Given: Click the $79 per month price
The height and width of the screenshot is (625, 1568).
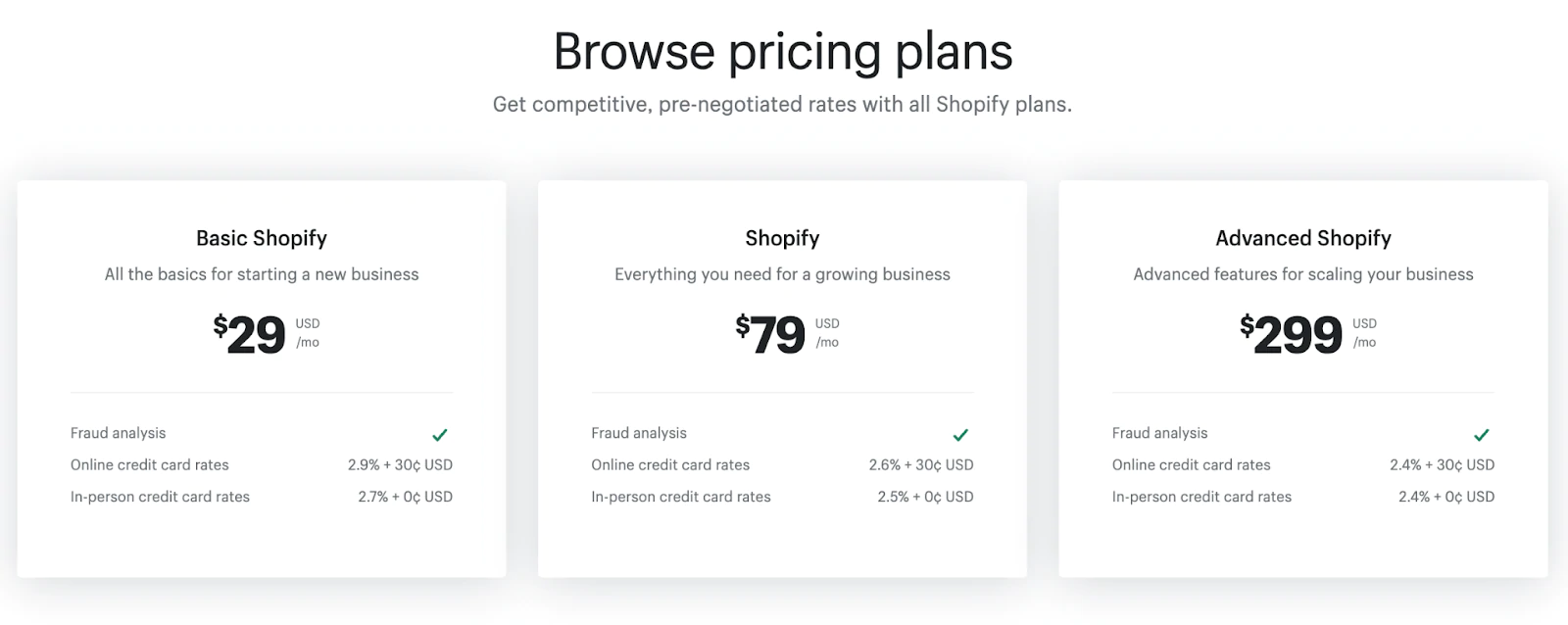Looking at the screenshot, I should click(x=771, y=335).
